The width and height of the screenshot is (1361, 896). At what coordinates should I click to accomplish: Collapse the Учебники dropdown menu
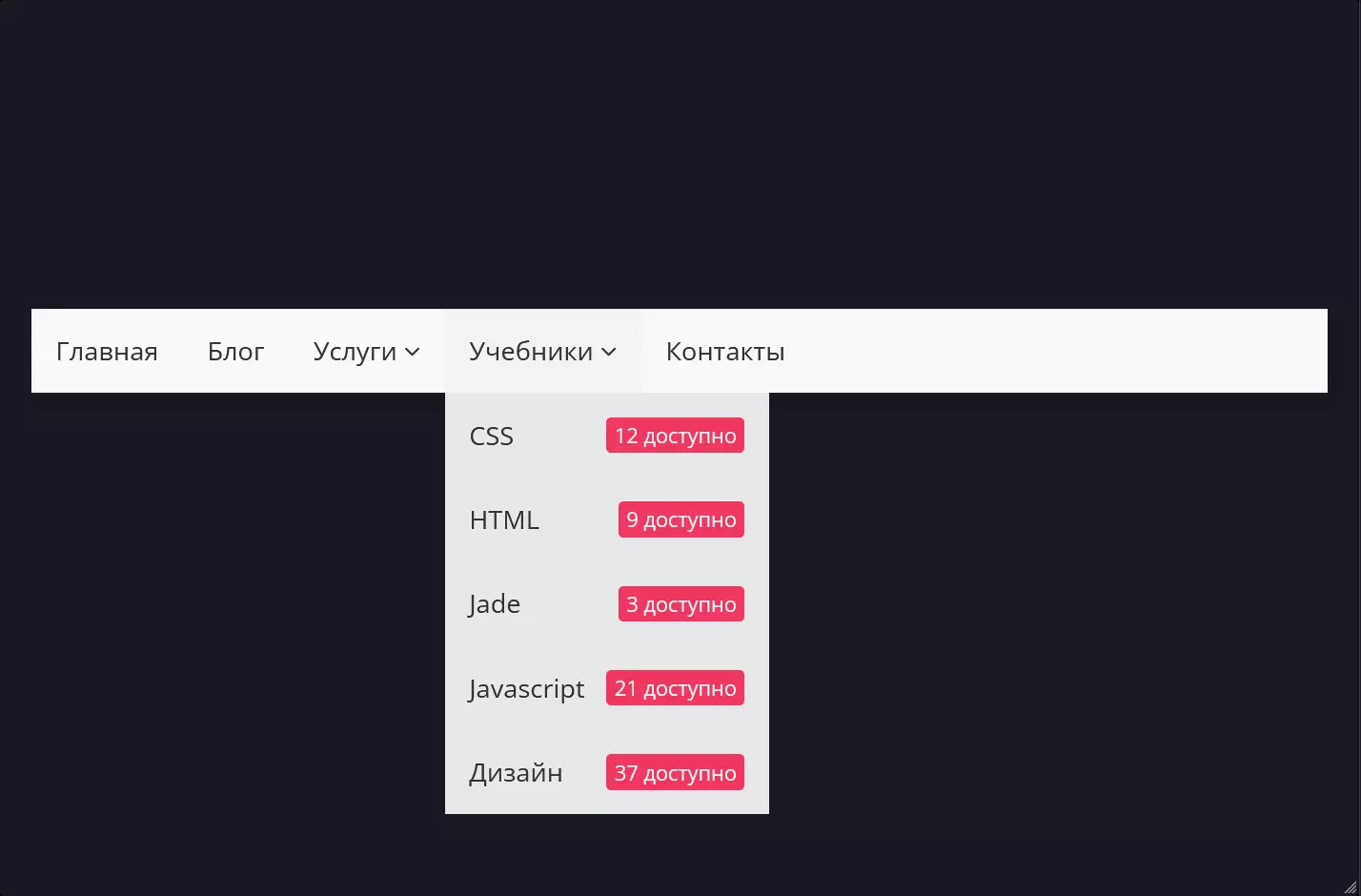[x=542, y=351]
